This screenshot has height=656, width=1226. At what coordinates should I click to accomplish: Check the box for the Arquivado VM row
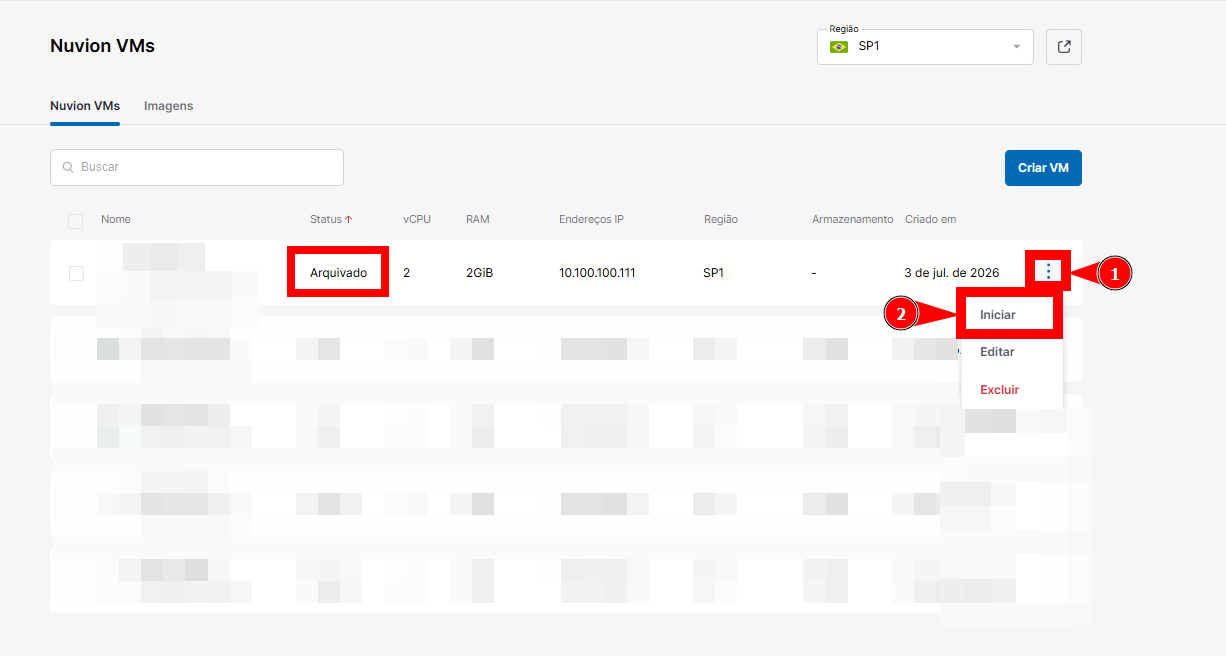76,273
